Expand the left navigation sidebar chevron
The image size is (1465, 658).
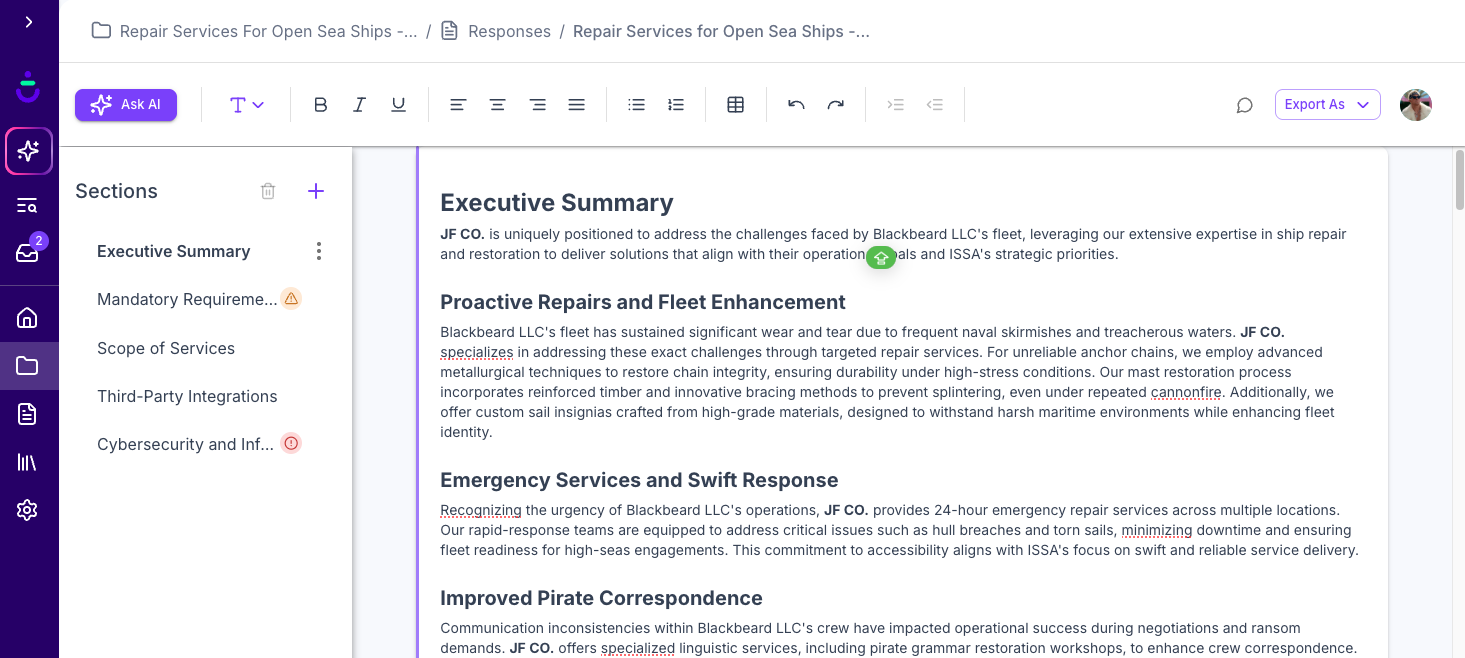pyautogui.click(x=28, y=22)
